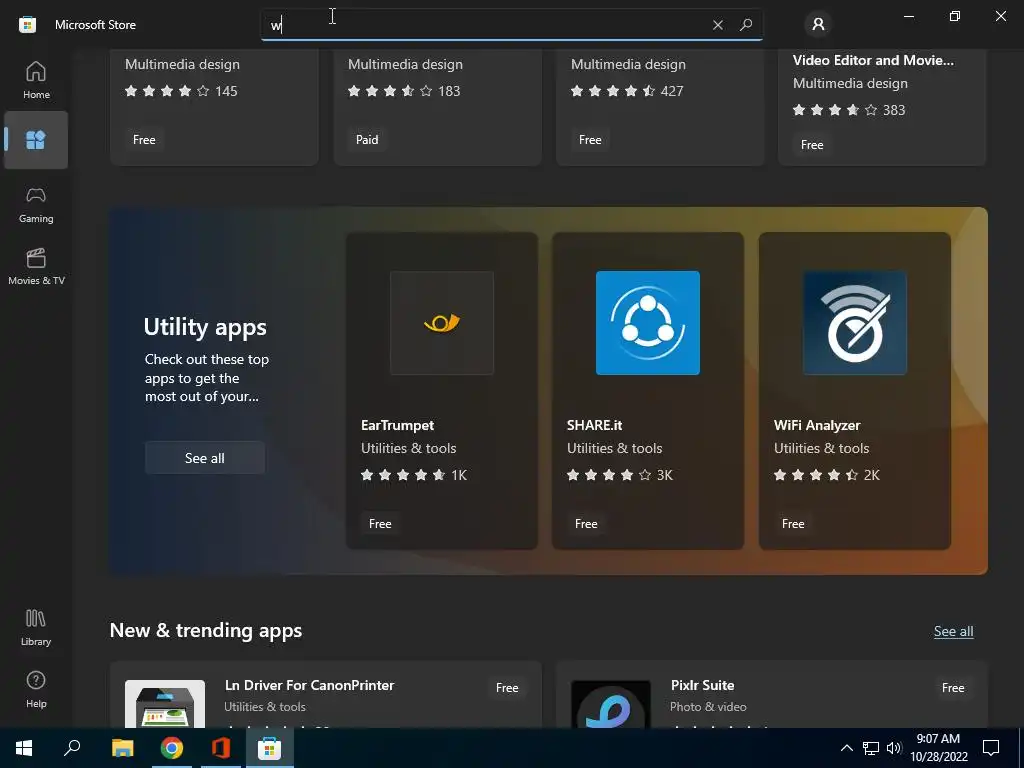Open the Home section in sidebar
The image size is (1024, 768).
coord(36,80)
